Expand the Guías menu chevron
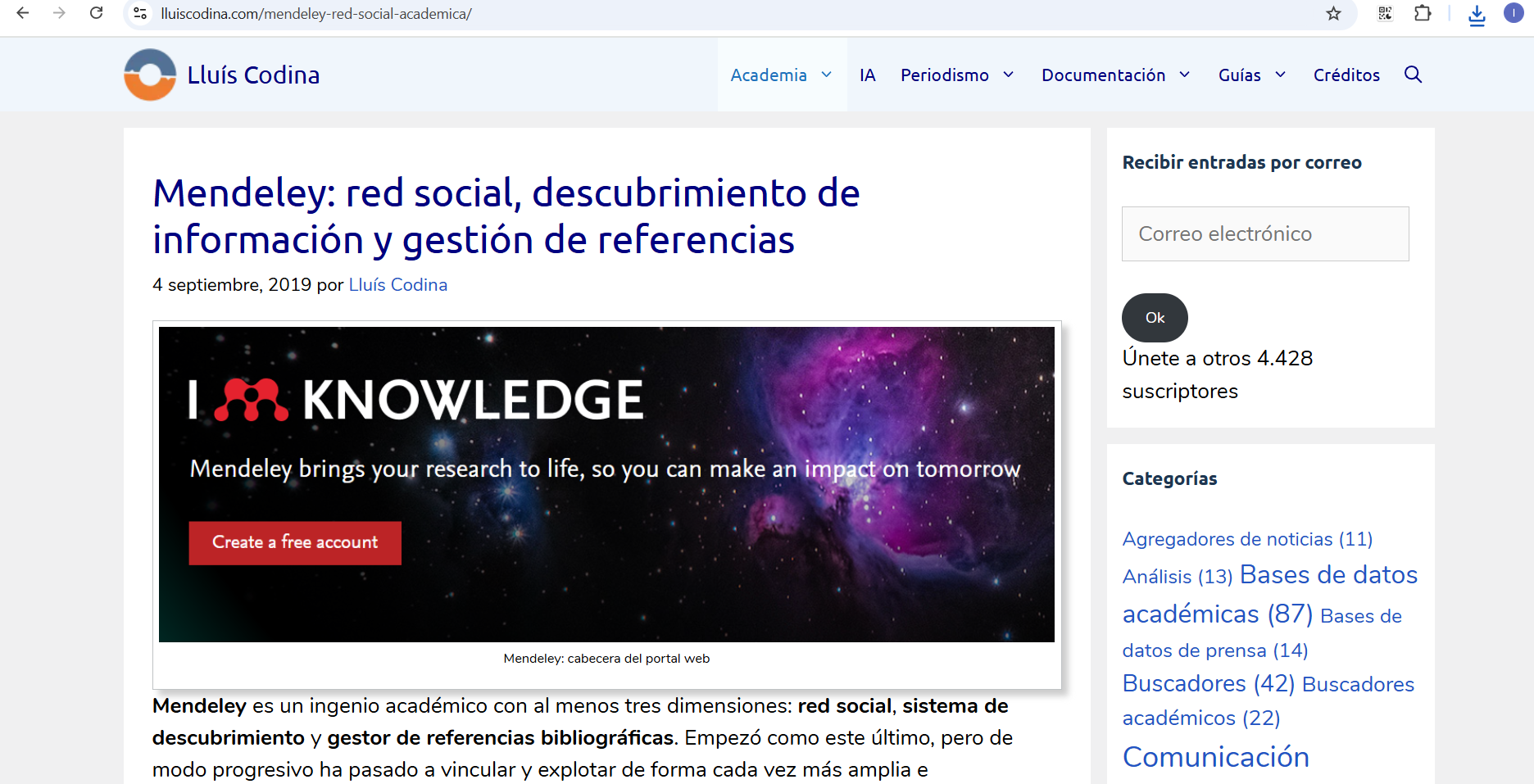This screenshot has height=784, width=1534. (1281, 75)
